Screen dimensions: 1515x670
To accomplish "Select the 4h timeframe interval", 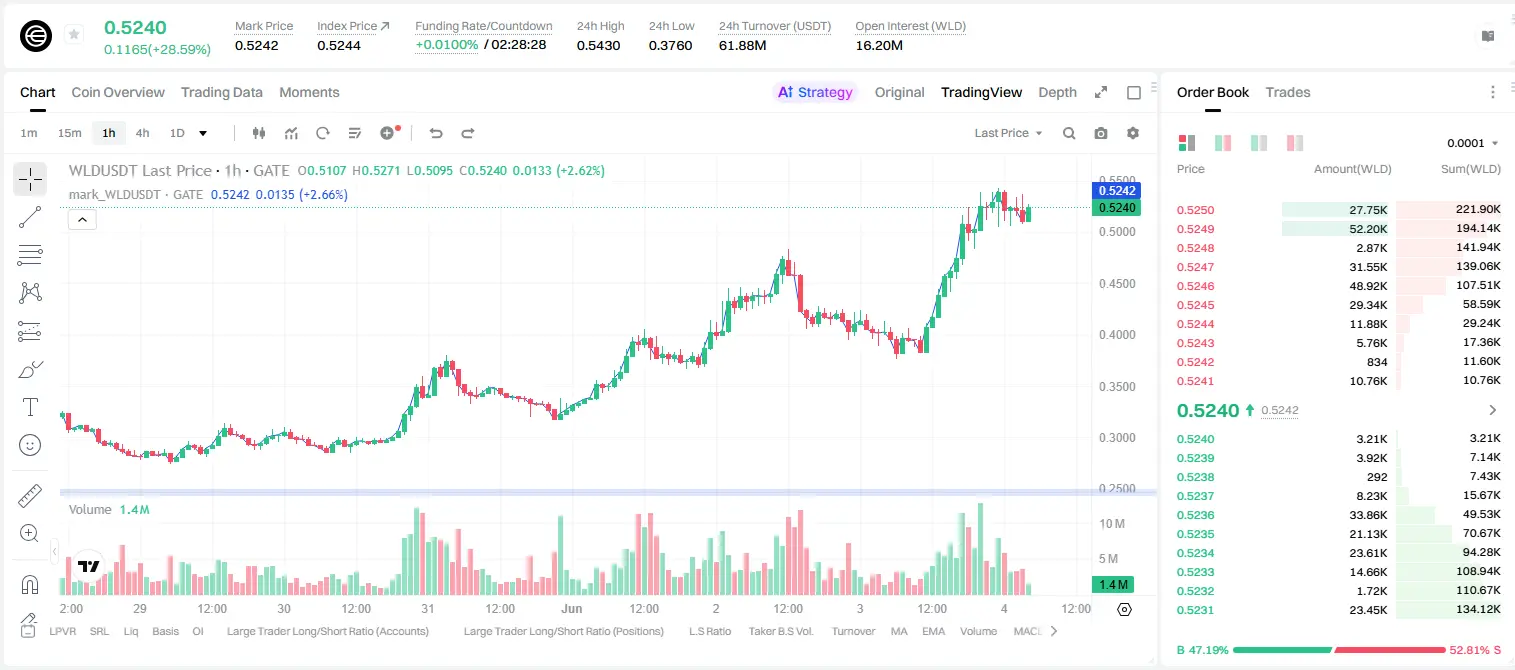I will (142, 133).
